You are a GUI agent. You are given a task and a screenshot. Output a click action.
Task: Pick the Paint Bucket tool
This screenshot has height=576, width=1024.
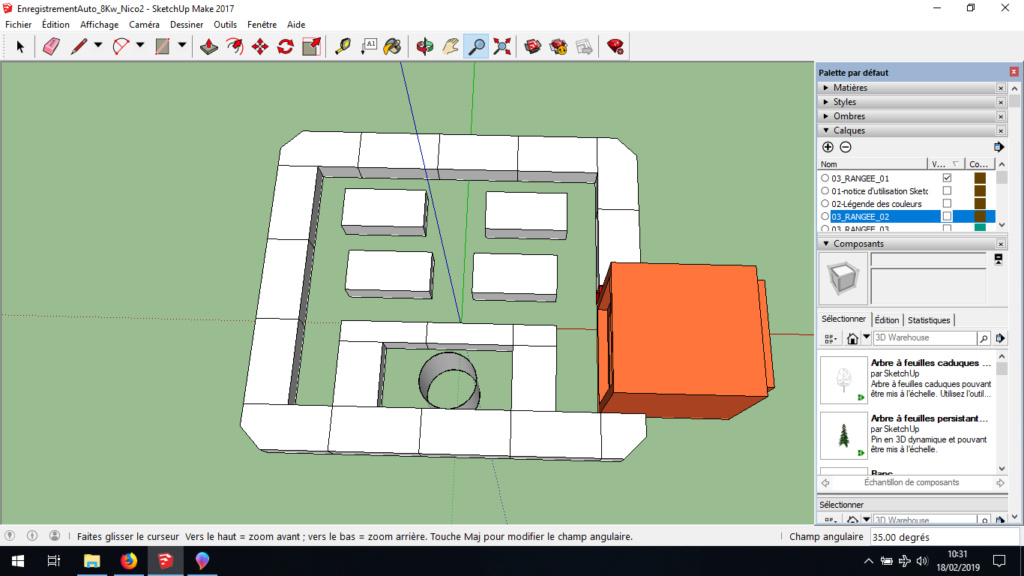392,46
